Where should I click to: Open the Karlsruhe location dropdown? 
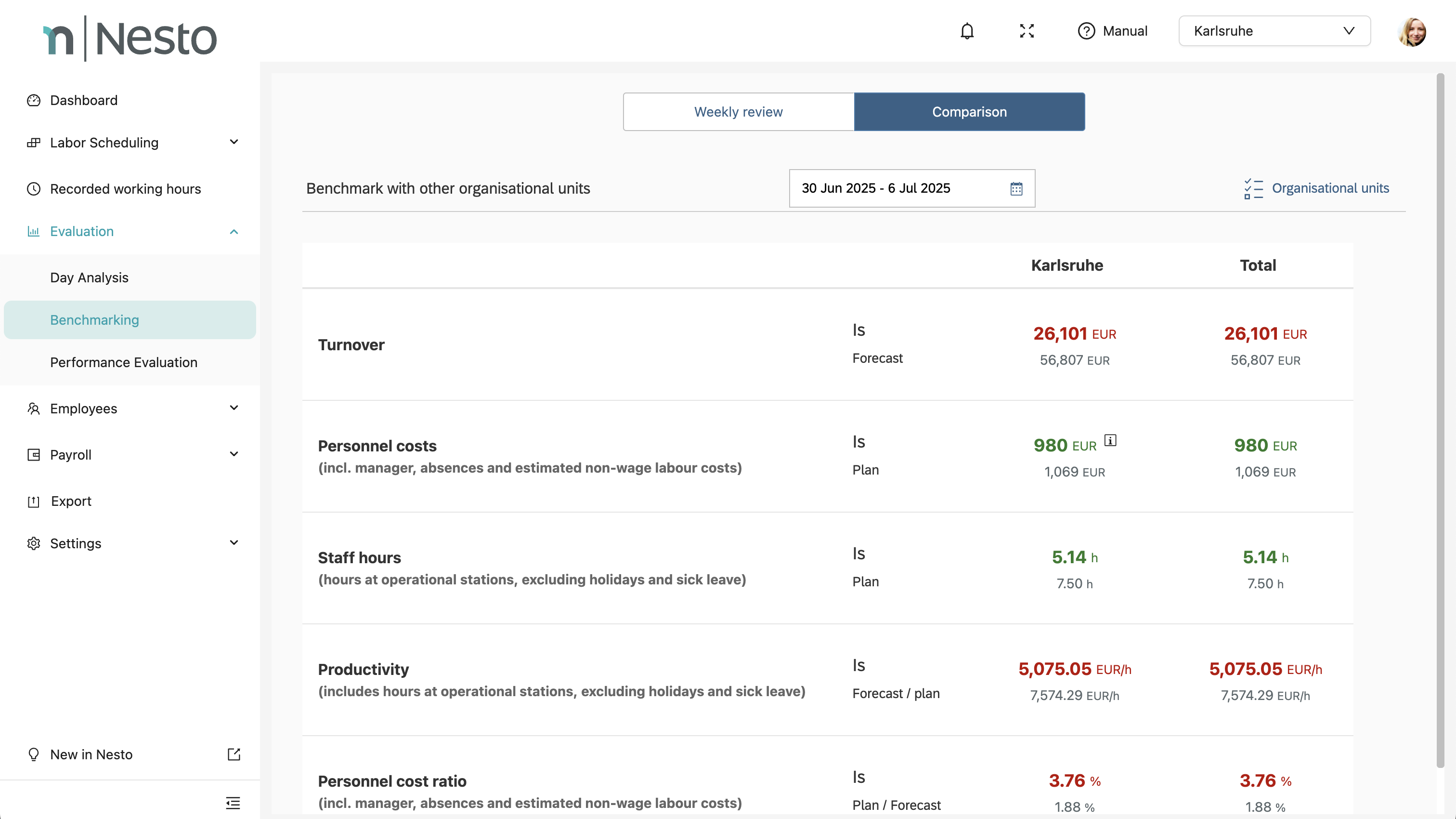tap(1274, 31)
